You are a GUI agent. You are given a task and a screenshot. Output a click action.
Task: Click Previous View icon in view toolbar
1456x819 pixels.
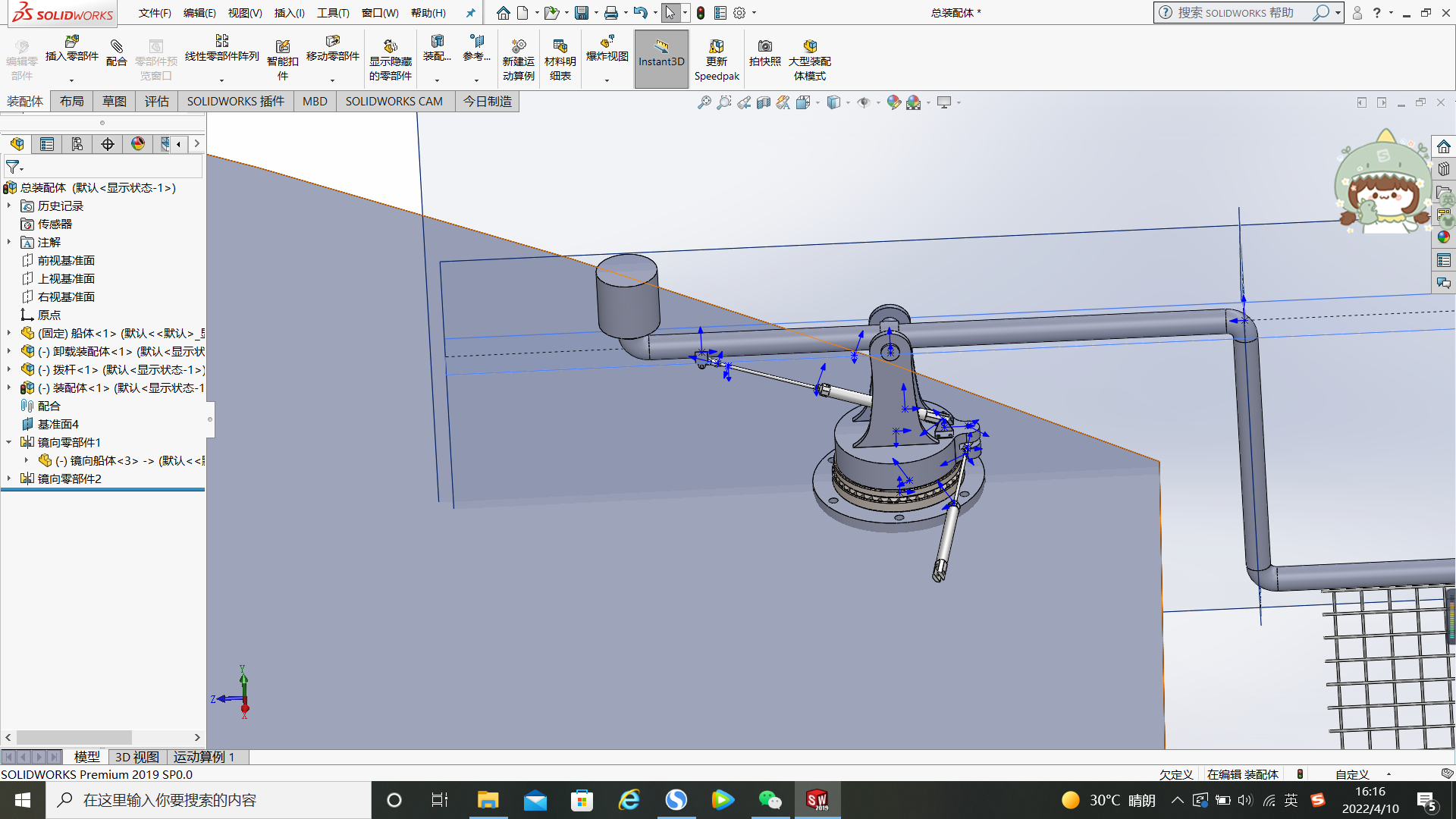744,102
